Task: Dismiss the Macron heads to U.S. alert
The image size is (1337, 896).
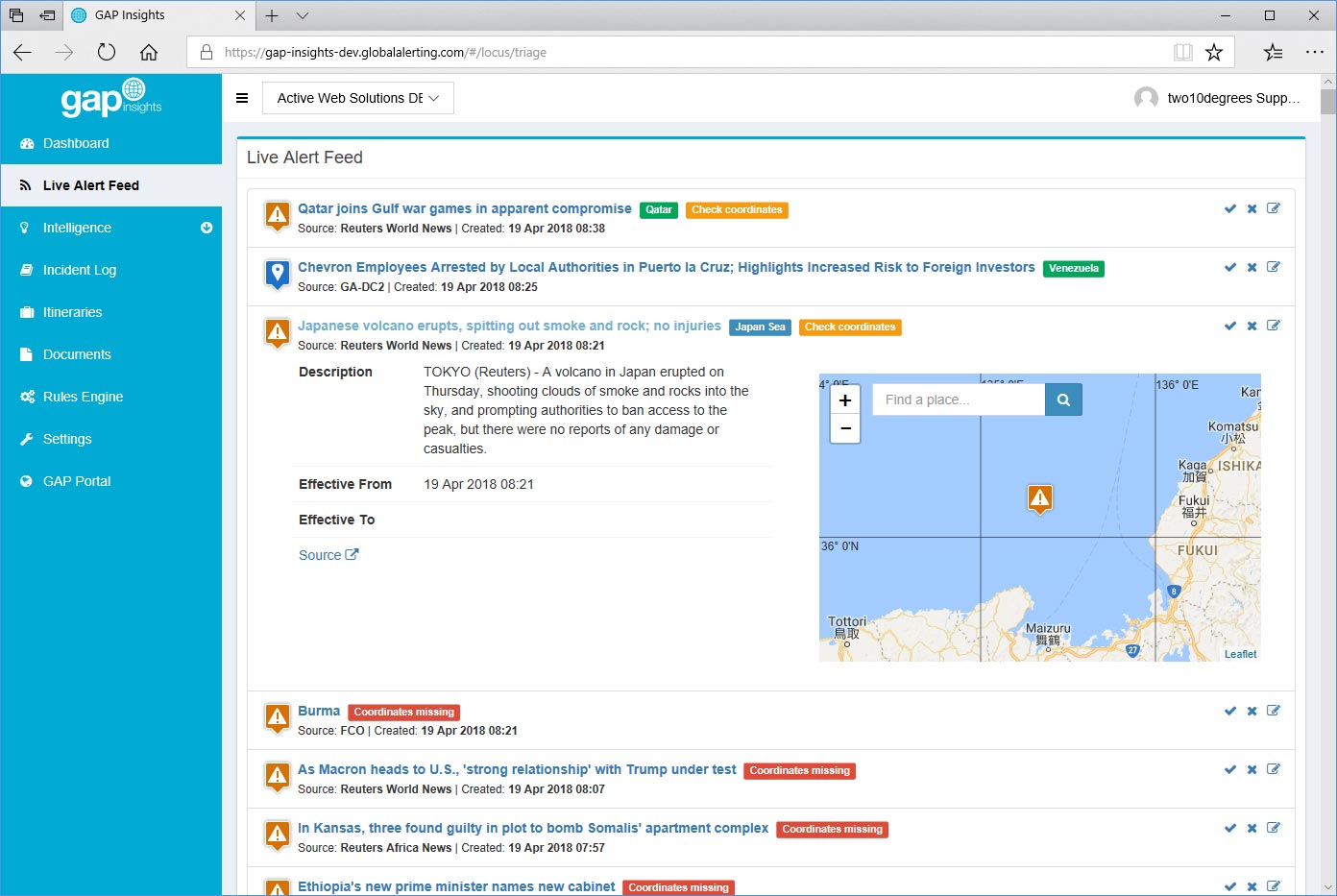Action: click(1252, 769)
